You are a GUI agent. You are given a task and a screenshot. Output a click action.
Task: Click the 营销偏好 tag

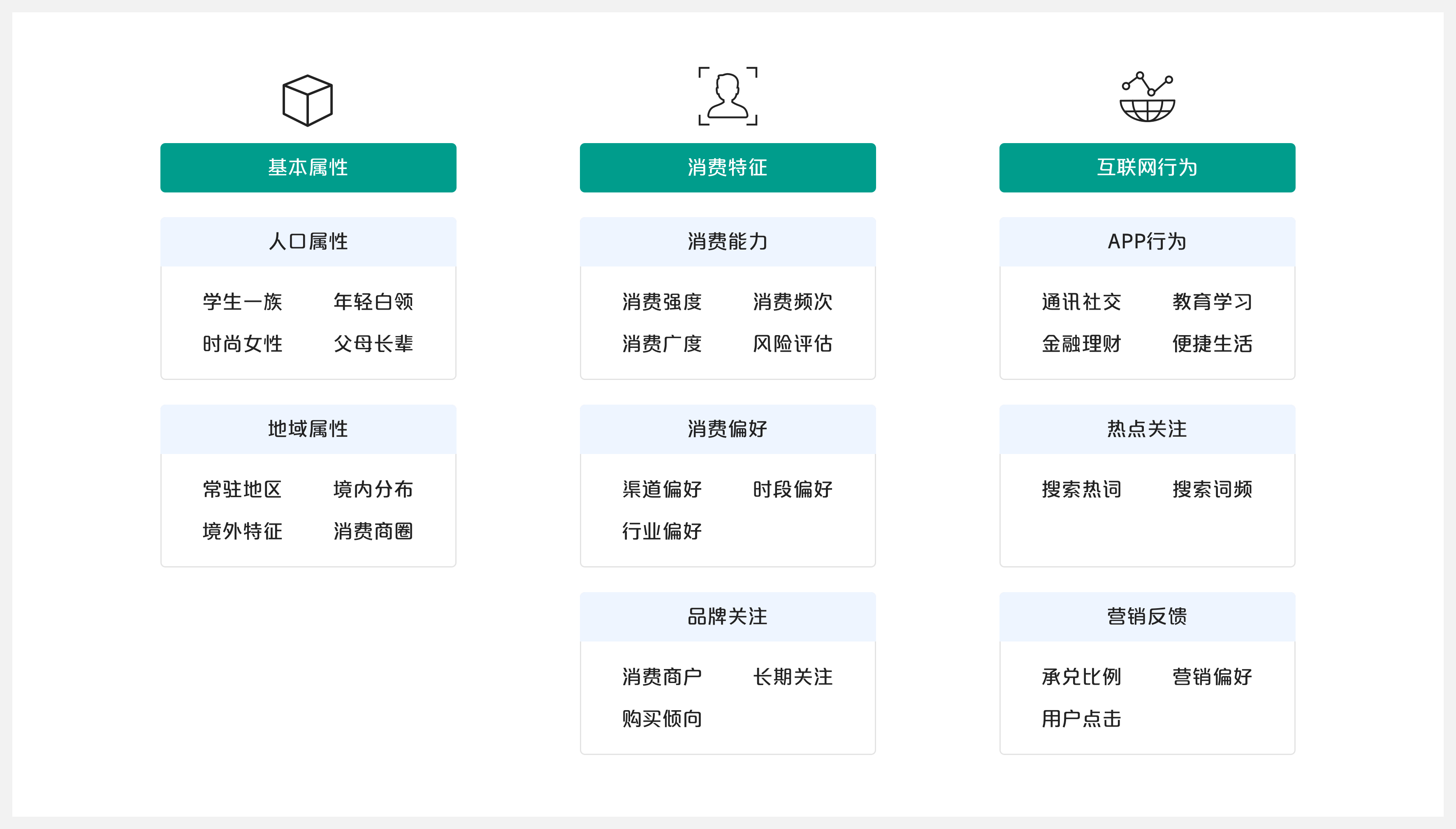click(1213, 677)
